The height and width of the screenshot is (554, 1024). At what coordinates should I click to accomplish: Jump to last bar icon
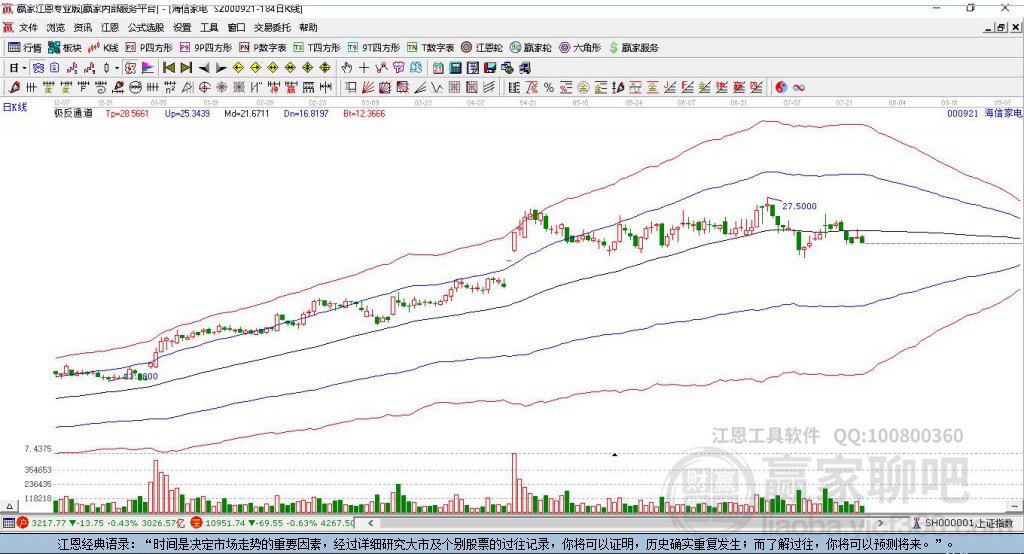click(186, 68)
